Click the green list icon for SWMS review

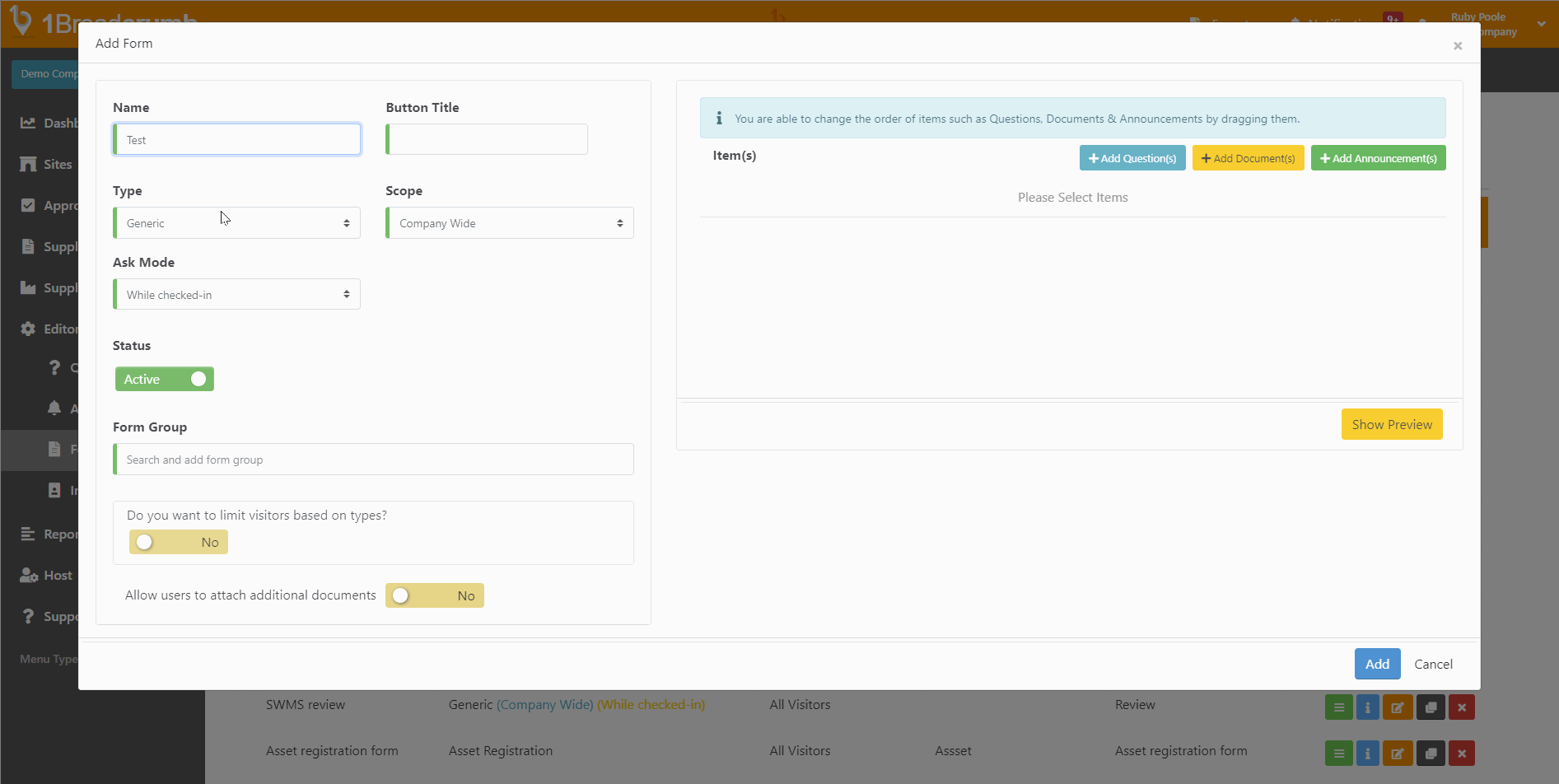click(1338, 707)
